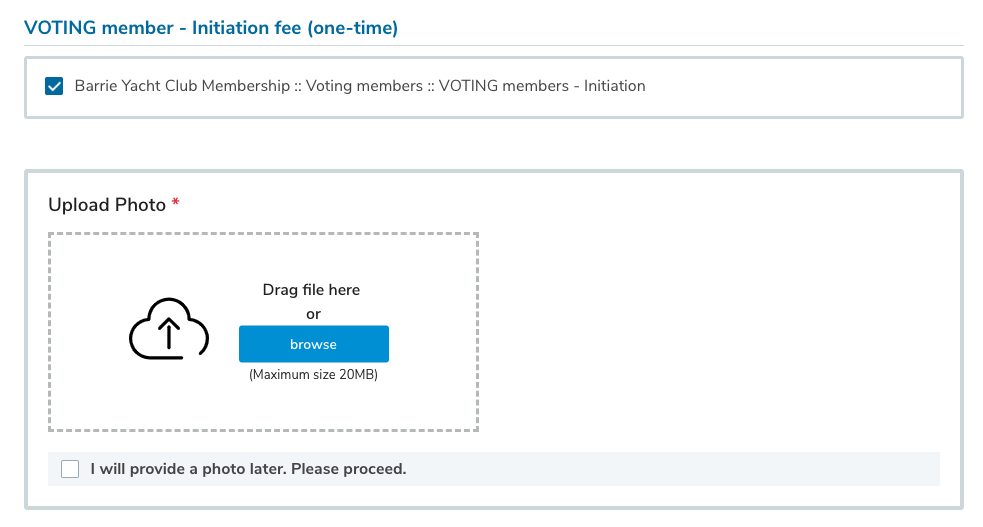Click the VOTING member Initiation fee heading
The width and height of the screenshot is (983, 527).
pos(211,28)
